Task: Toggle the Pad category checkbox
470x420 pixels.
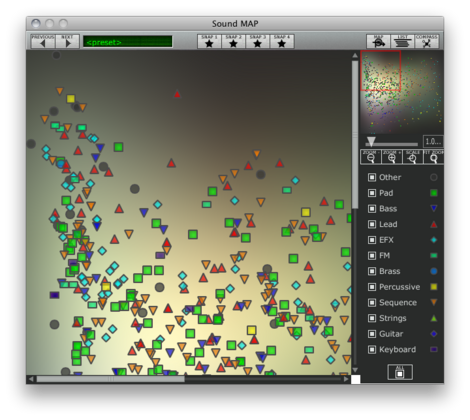Action: click(x=372, y=193)
